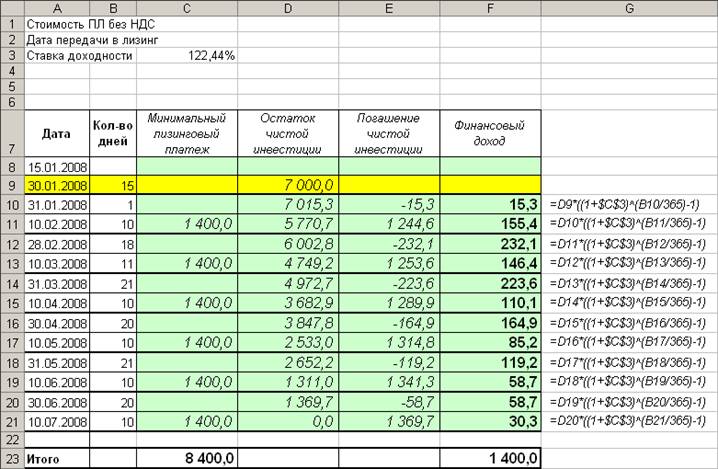This screenshot has height=469, width=718.
Task: Click yellow cell containing 7 000,0
Action: tap(288, 185)
